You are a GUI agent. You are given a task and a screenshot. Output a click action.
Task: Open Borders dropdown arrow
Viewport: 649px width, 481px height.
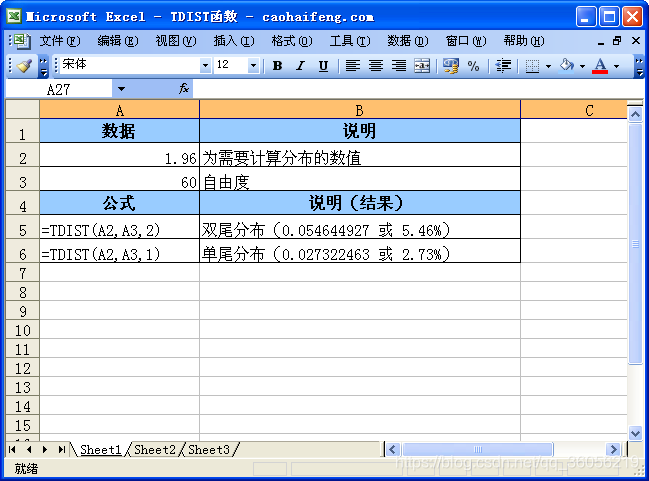point(548,66)
